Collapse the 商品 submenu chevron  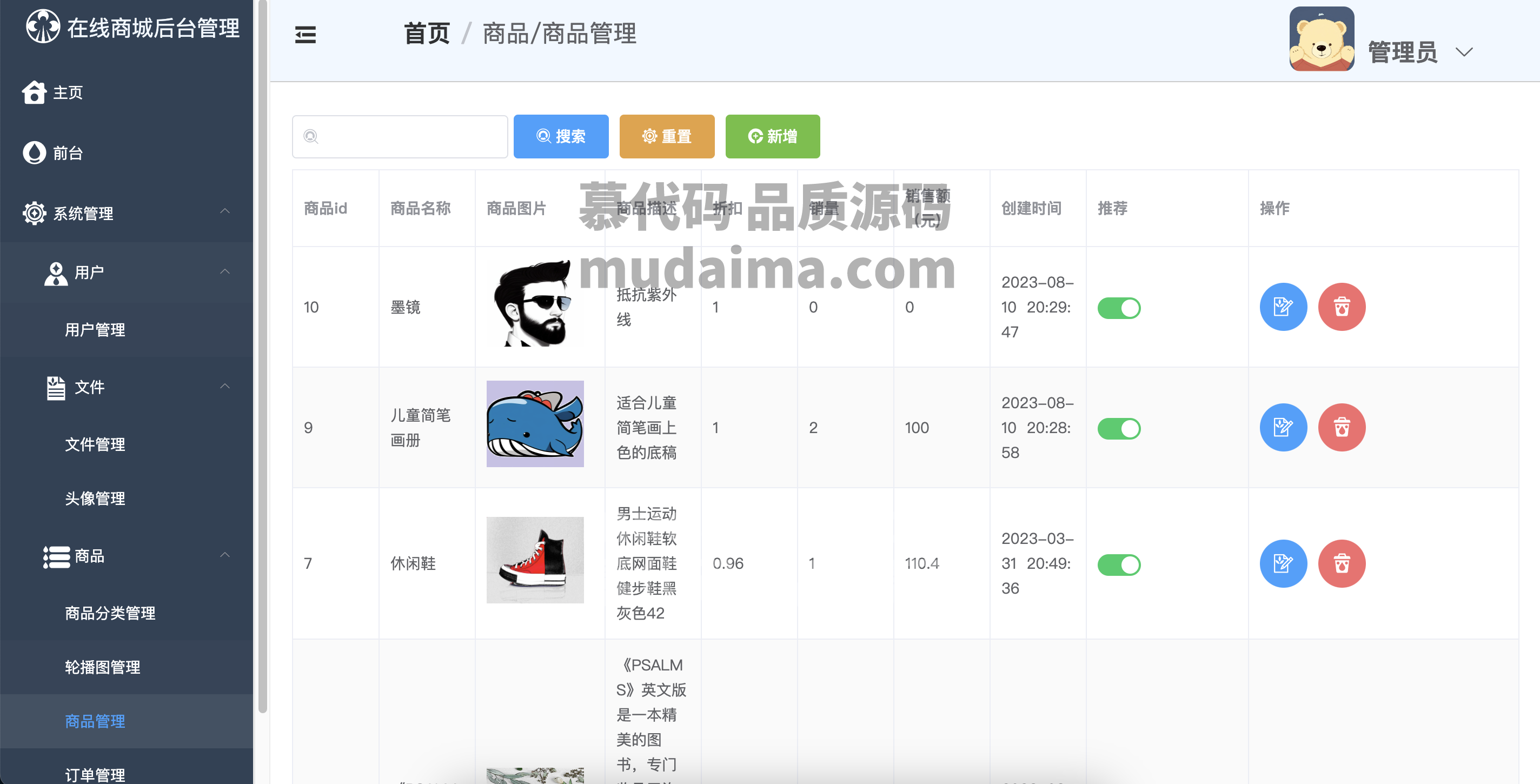pyautogui.click(x=225, y=555)
